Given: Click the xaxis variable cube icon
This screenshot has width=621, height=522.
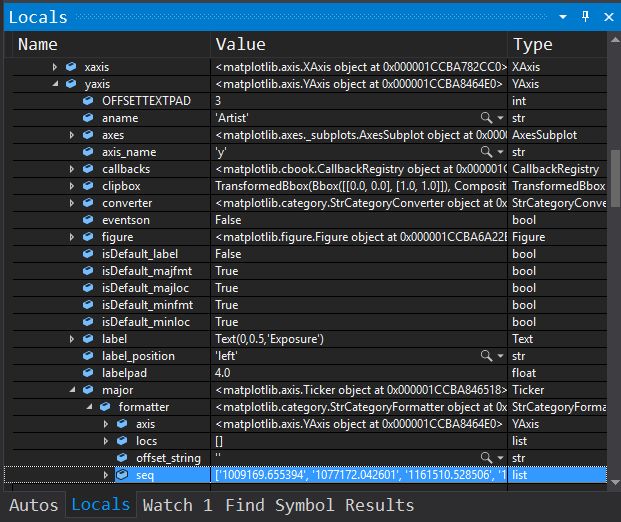Looking at the screenshot, I should tap(71, 67).
